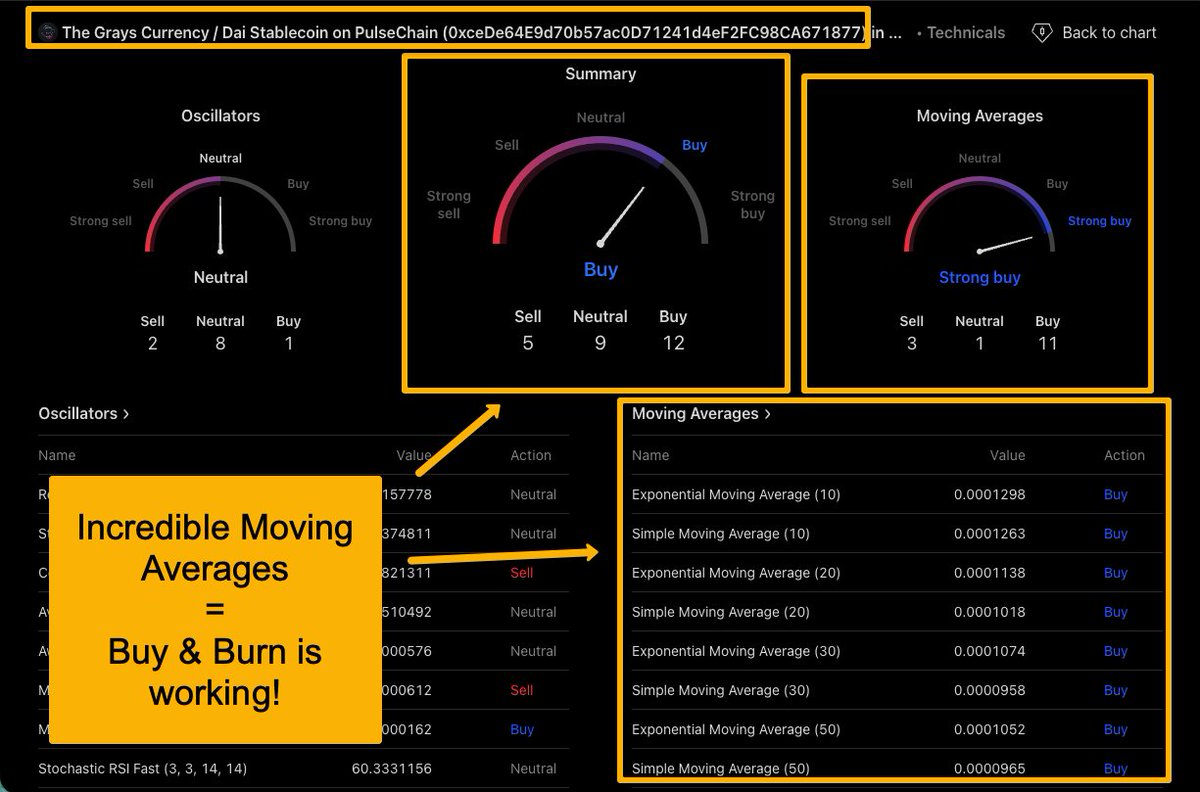Image resolution: width=1200 pixels, height=792 pixels.
Task: Click the oscillator value 60.3331156
Action: coord(392,768)
